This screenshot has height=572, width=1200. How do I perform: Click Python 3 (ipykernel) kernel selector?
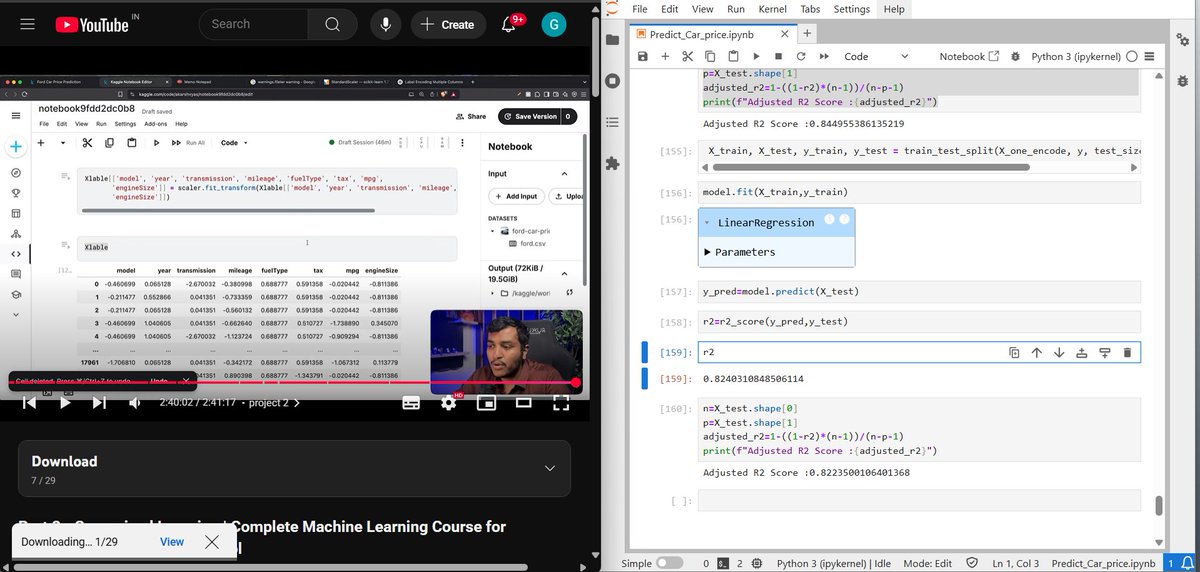coord(1077,57)
